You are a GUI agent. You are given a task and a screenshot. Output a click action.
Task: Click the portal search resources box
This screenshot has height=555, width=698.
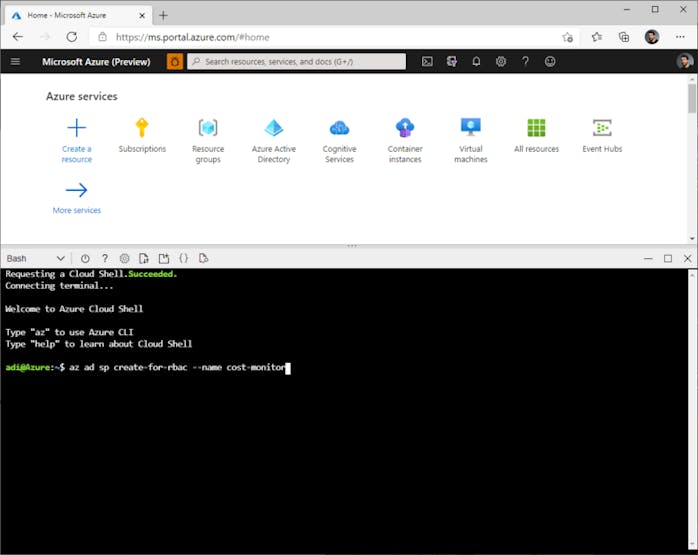pos(296,61)
